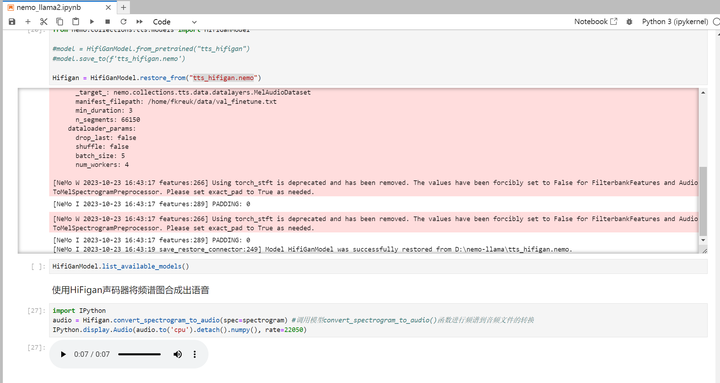This screenshot has height=383, width=720.
Task: Open audio player more options menu
Action: [195, 354]
